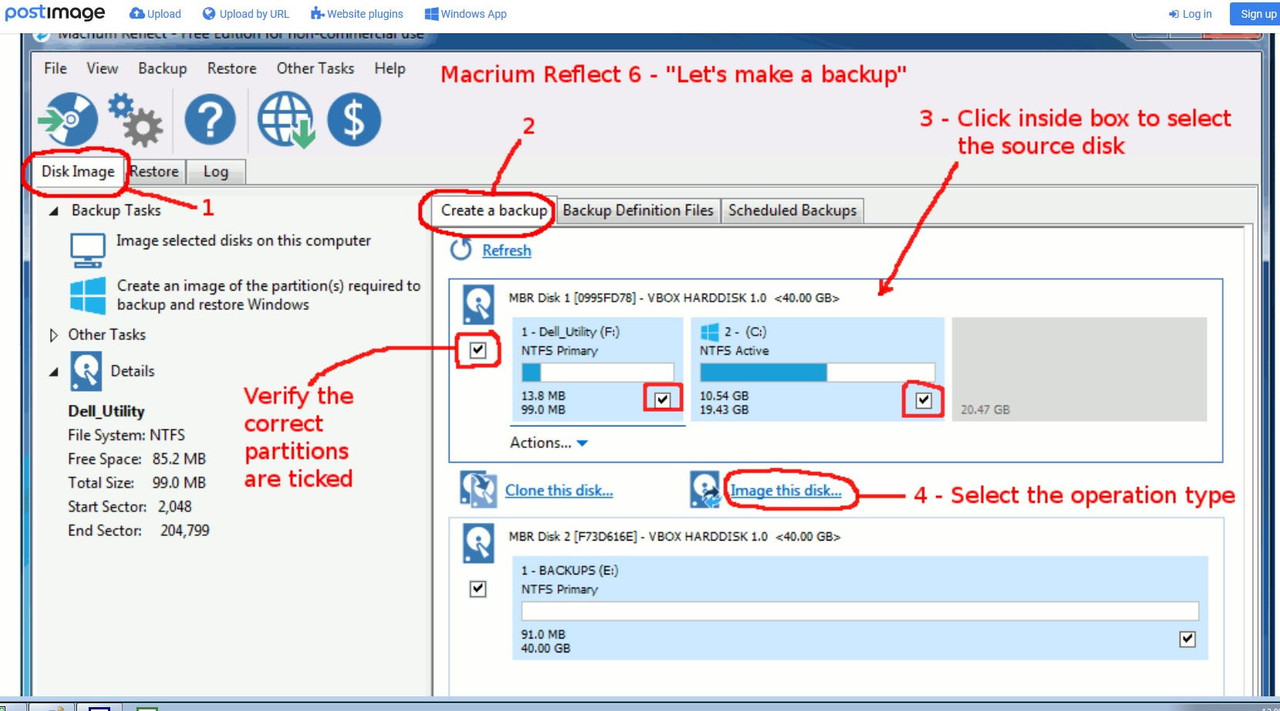Open Website plugins link
Viewport: 1280px width, 711px height.
click(357, 14)
